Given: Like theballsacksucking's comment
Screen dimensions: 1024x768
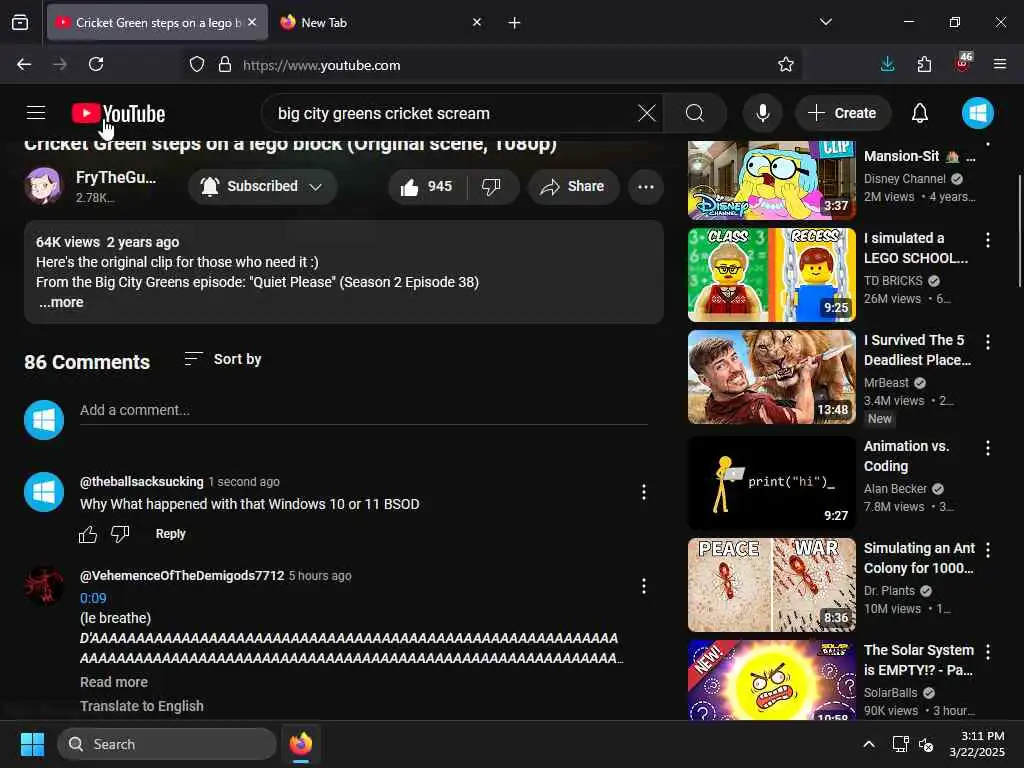Looking at the screenshot, I should (88, 534).
